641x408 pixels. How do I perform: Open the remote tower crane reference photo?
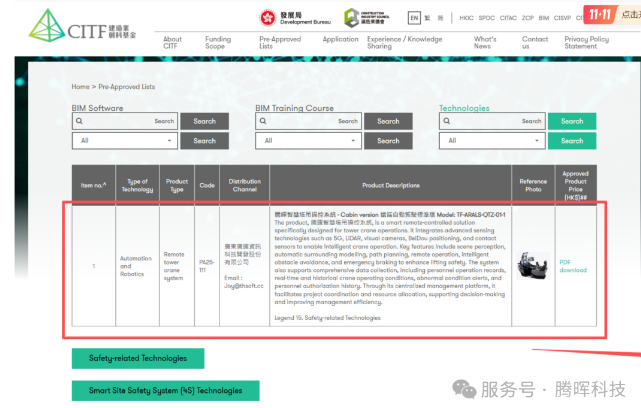coord(533,265)
